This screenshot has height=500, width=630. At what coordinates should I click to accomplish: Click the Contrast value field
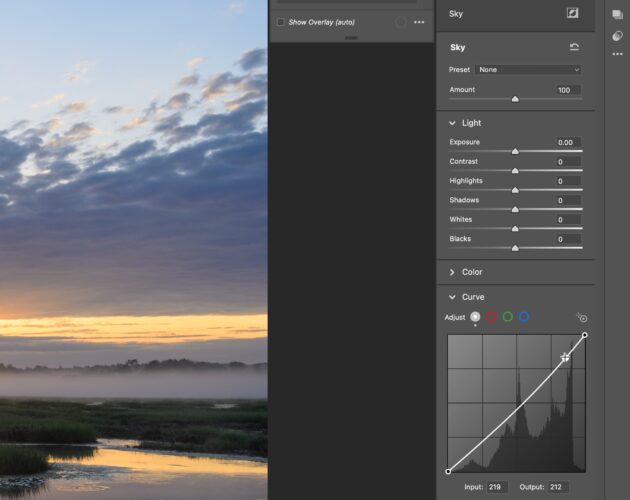click(567, 162)
